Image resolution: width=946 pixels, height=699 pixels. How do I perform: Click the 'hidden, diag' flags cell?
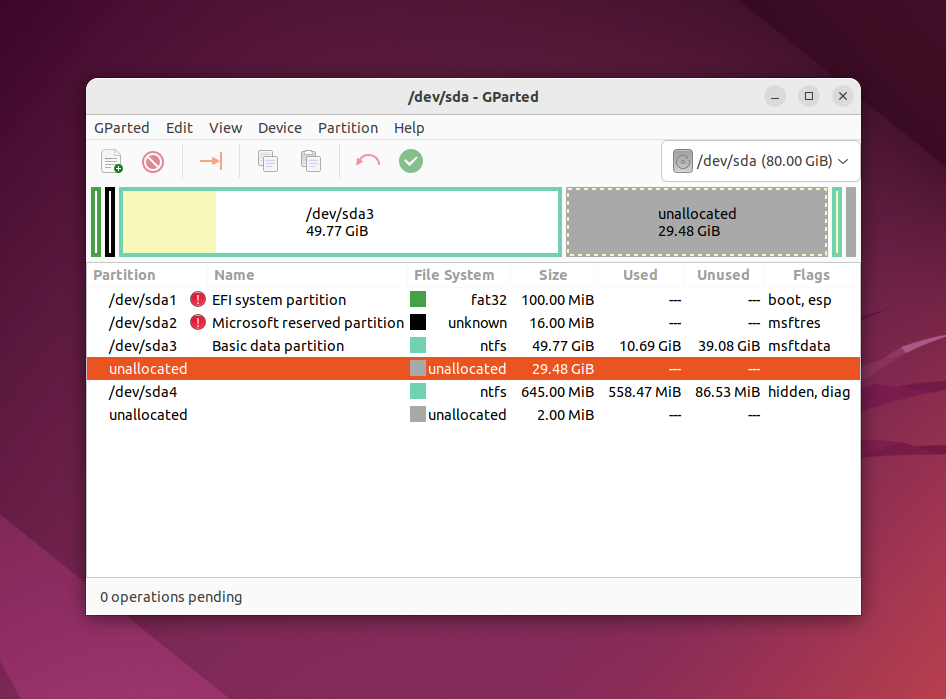[808, 392]
